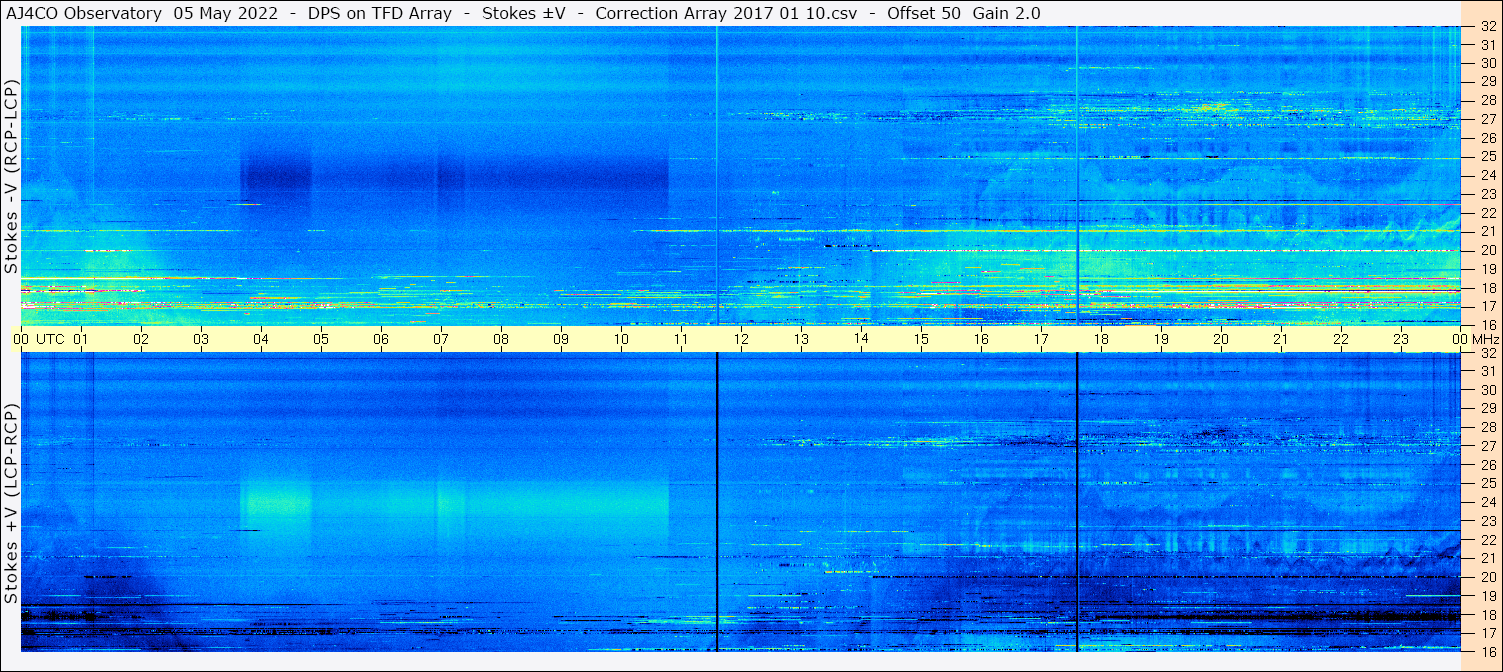The height and width of the screenshot is (672, 1503).
Task: Select the 16 hour tick on time axis
Action: pos(981,339)
